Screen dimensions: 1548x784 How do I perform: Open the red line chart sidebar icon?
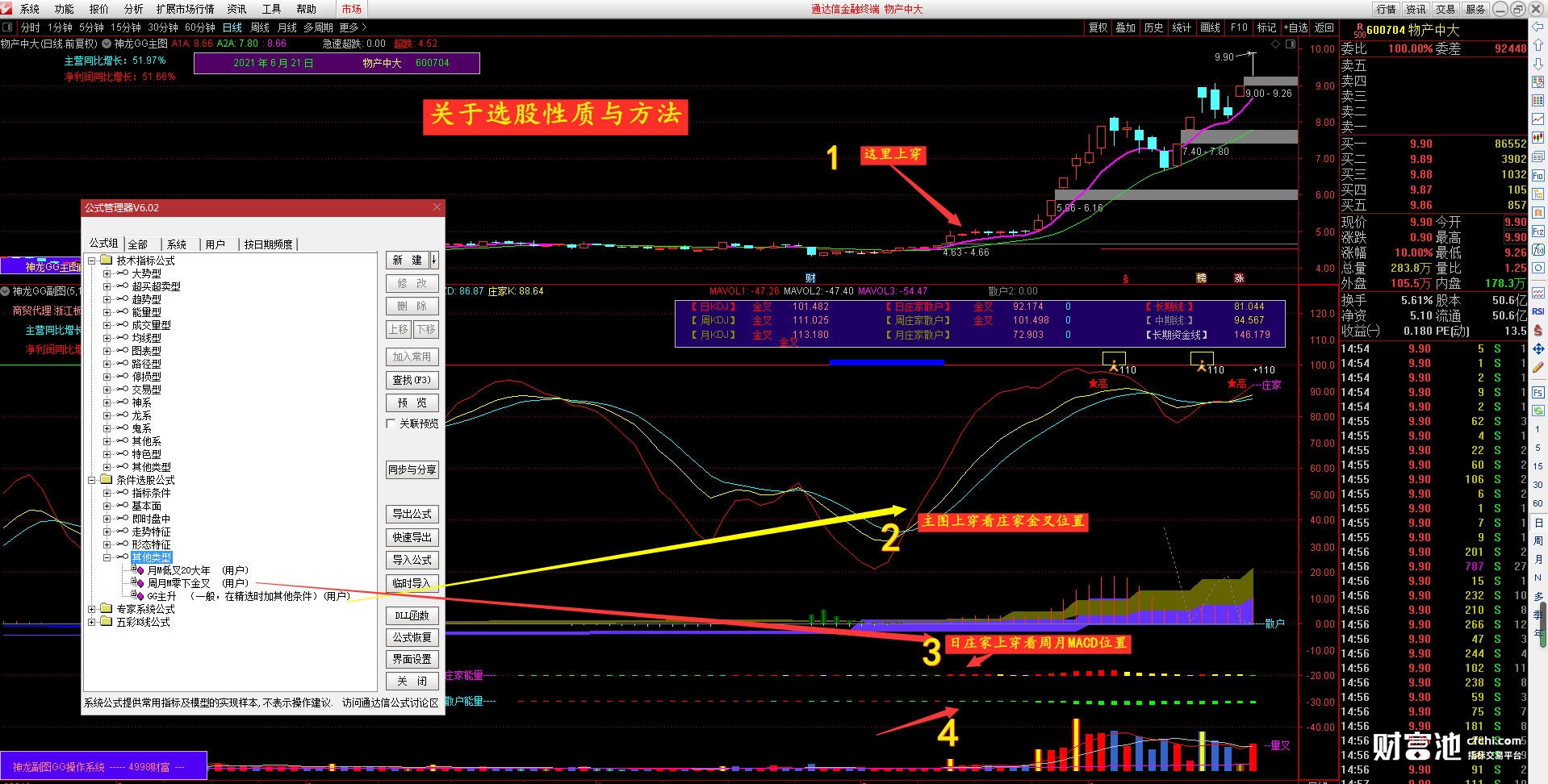(1538, 119)
